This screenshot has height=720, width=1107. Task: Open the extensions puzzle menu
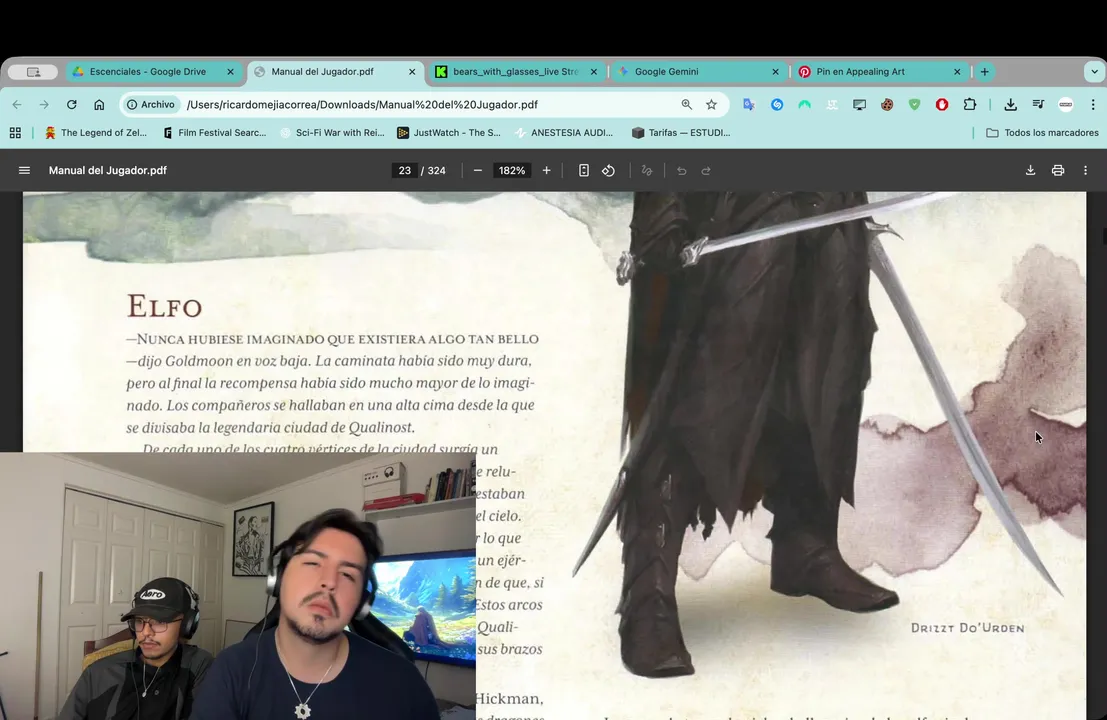coord(970,104)
